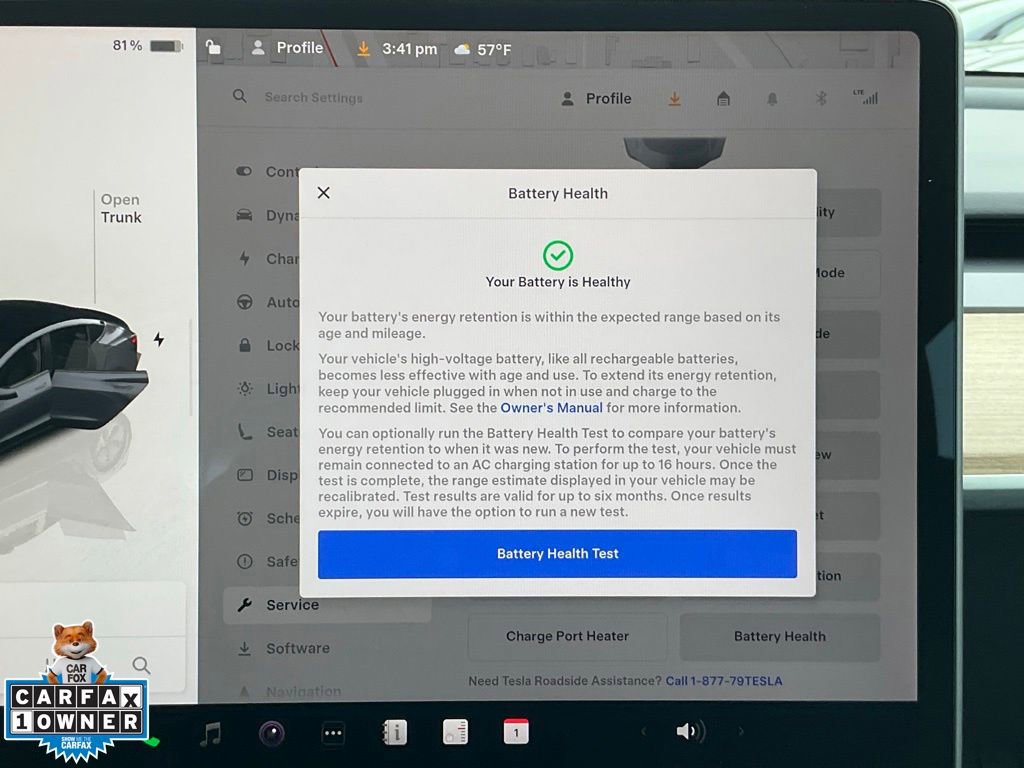Open the HomeLink garage icon
The height and width of the screenshot is (768, 1024).
click(723, 99)
